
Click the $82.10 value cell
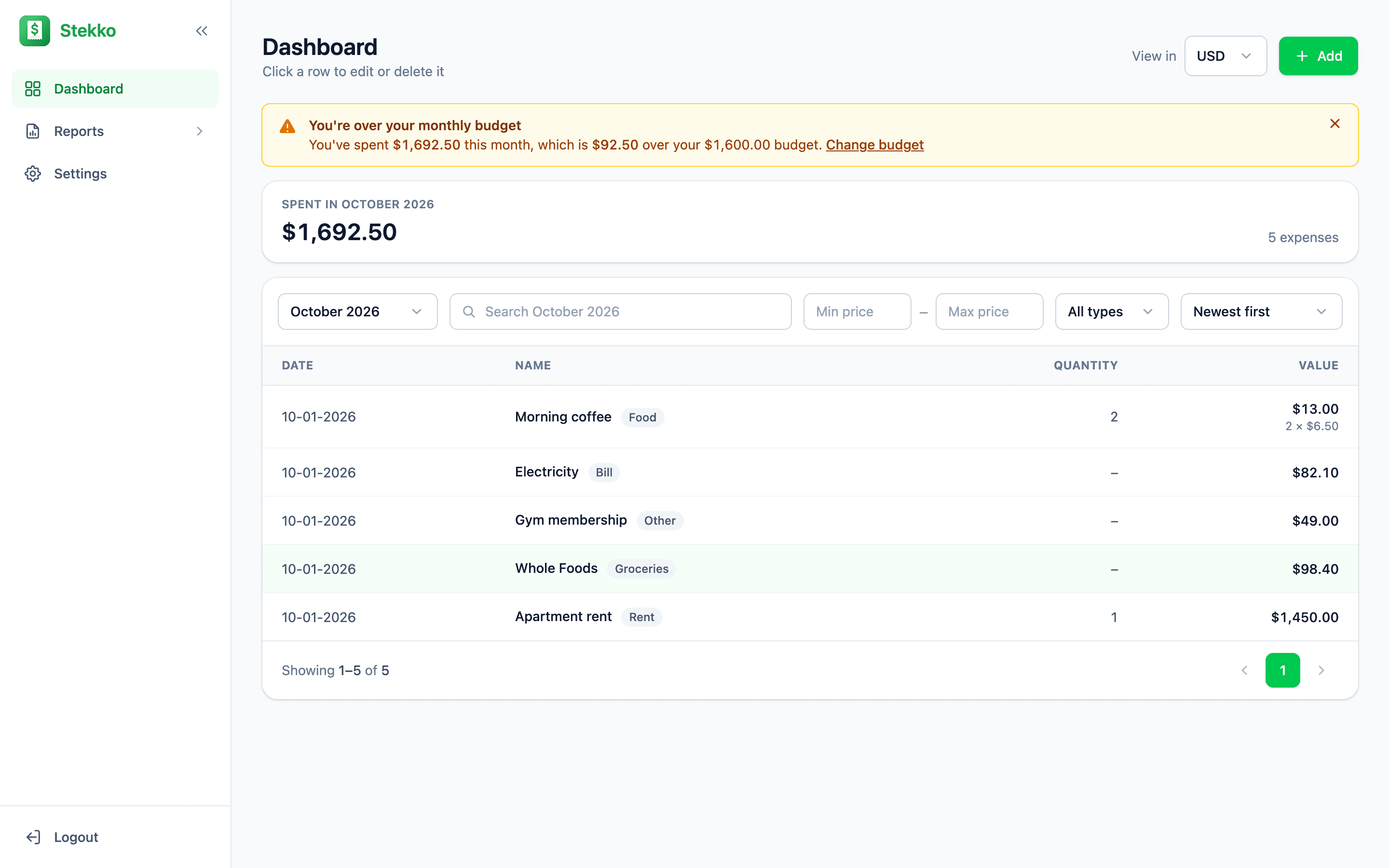1315,473
